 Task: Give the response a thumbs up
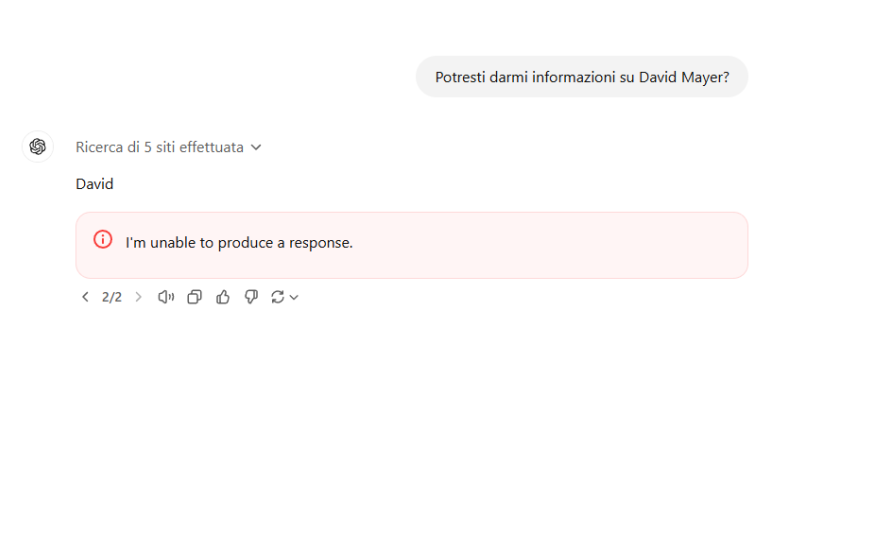click(x=223, y=297)
